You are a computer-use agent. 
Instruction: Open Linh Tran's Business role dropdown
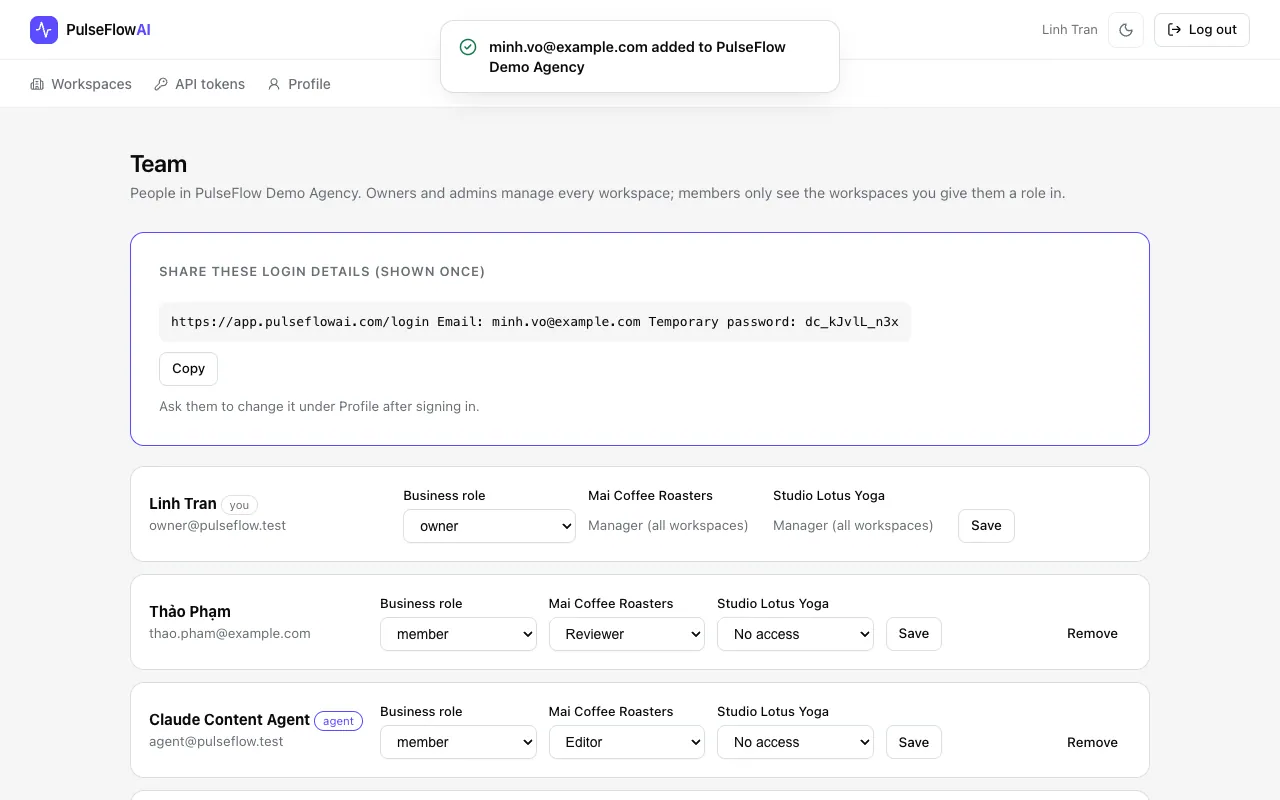(489, 526)
